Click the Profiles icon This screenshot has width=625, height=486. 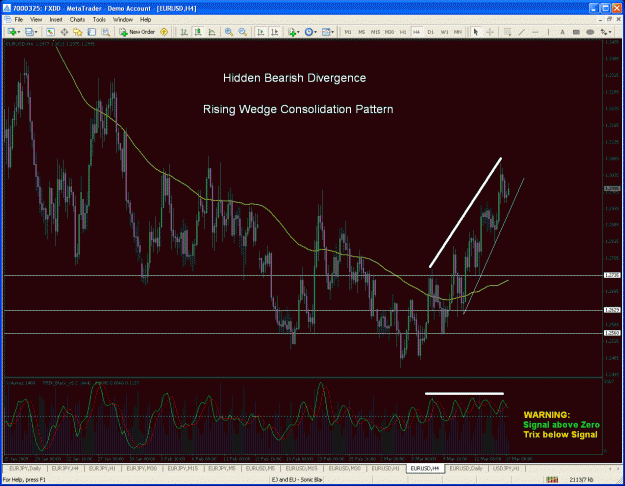pos(29,32)
